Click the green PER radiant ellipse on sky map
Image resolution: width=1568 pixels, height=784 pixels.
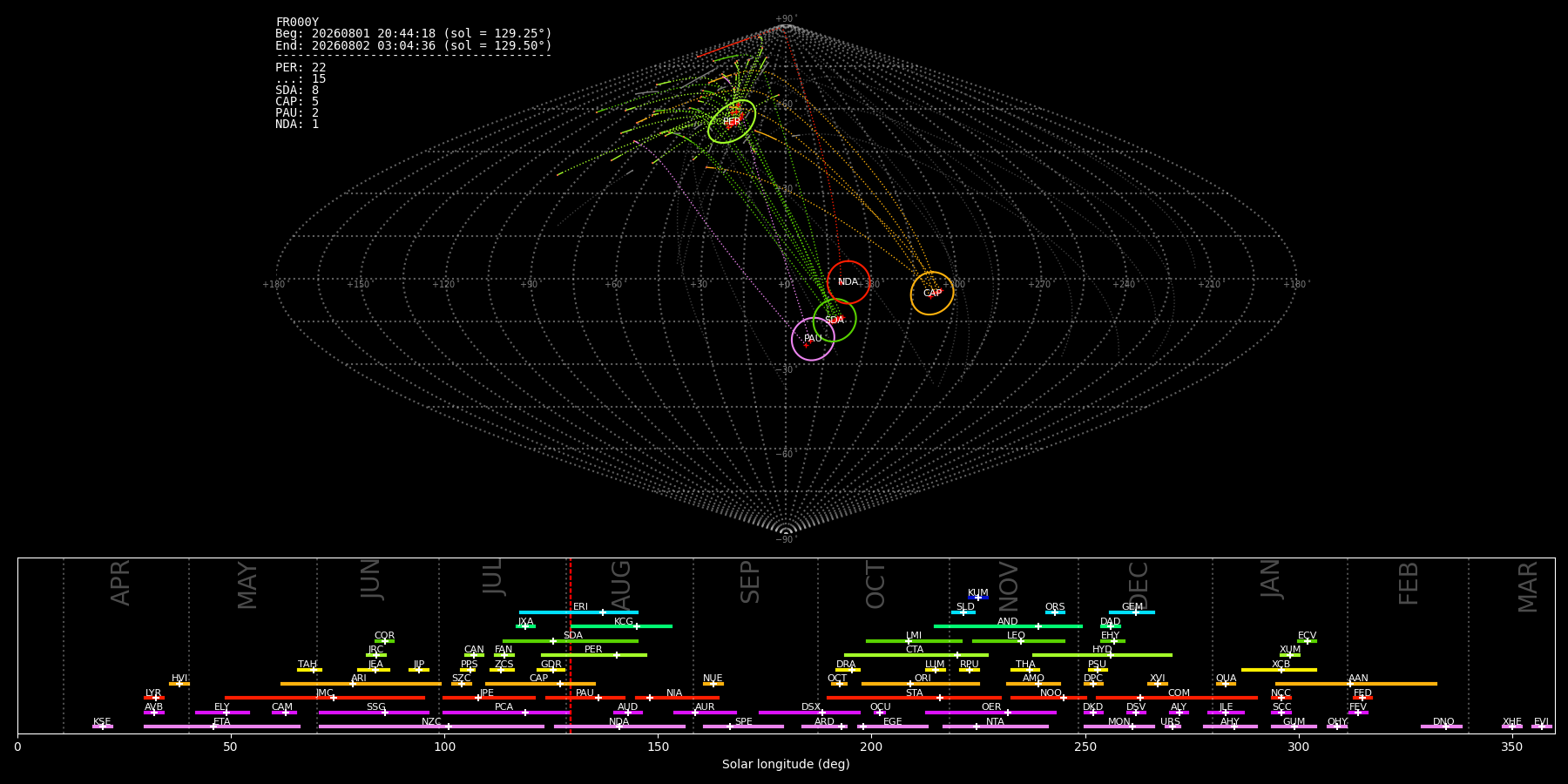pos(732,121)
